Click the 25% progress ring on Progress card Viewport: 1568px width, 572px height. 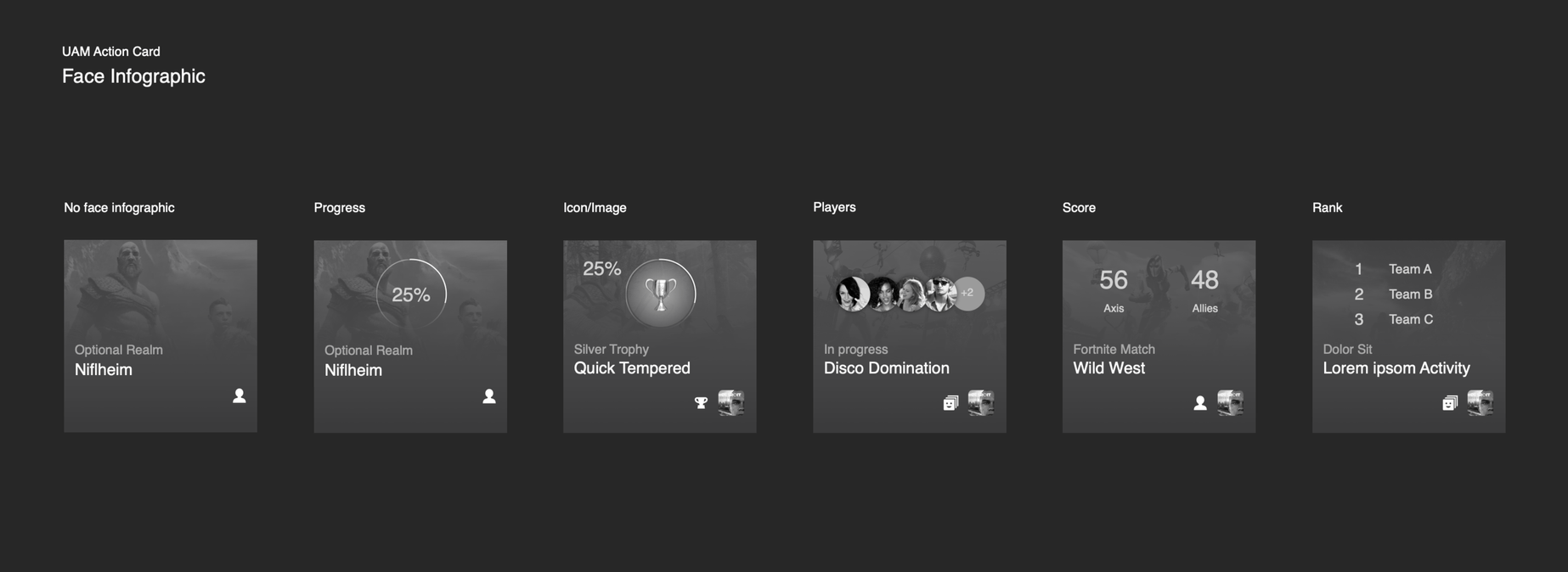click(x=411, y=294)
